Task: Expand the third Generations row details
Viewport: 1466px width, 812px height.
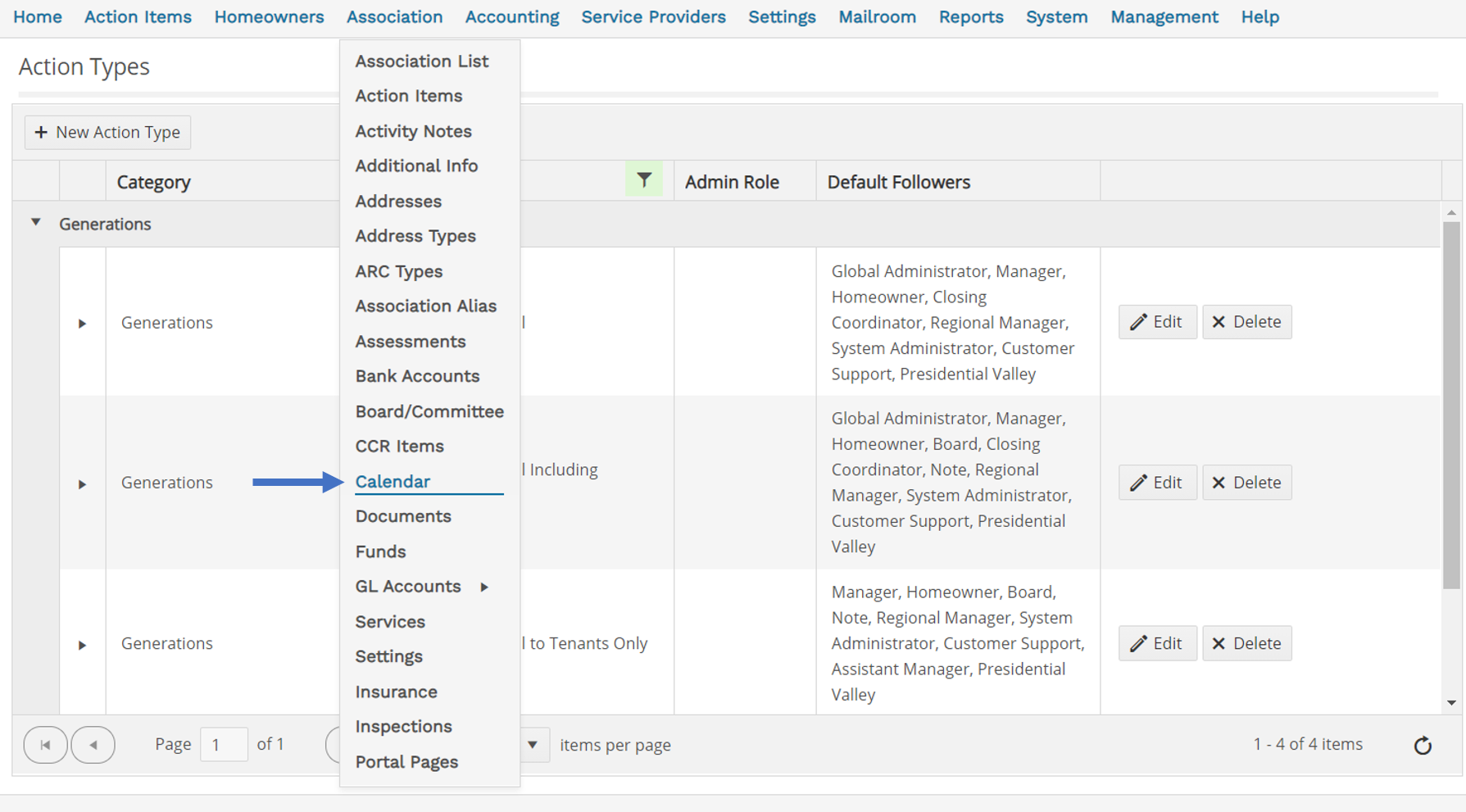Action: [82, 645]
